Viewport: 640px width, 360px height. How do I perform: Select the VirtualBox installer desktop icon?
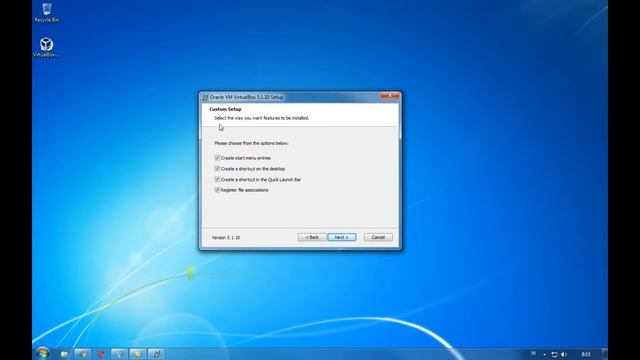point(46,47)
